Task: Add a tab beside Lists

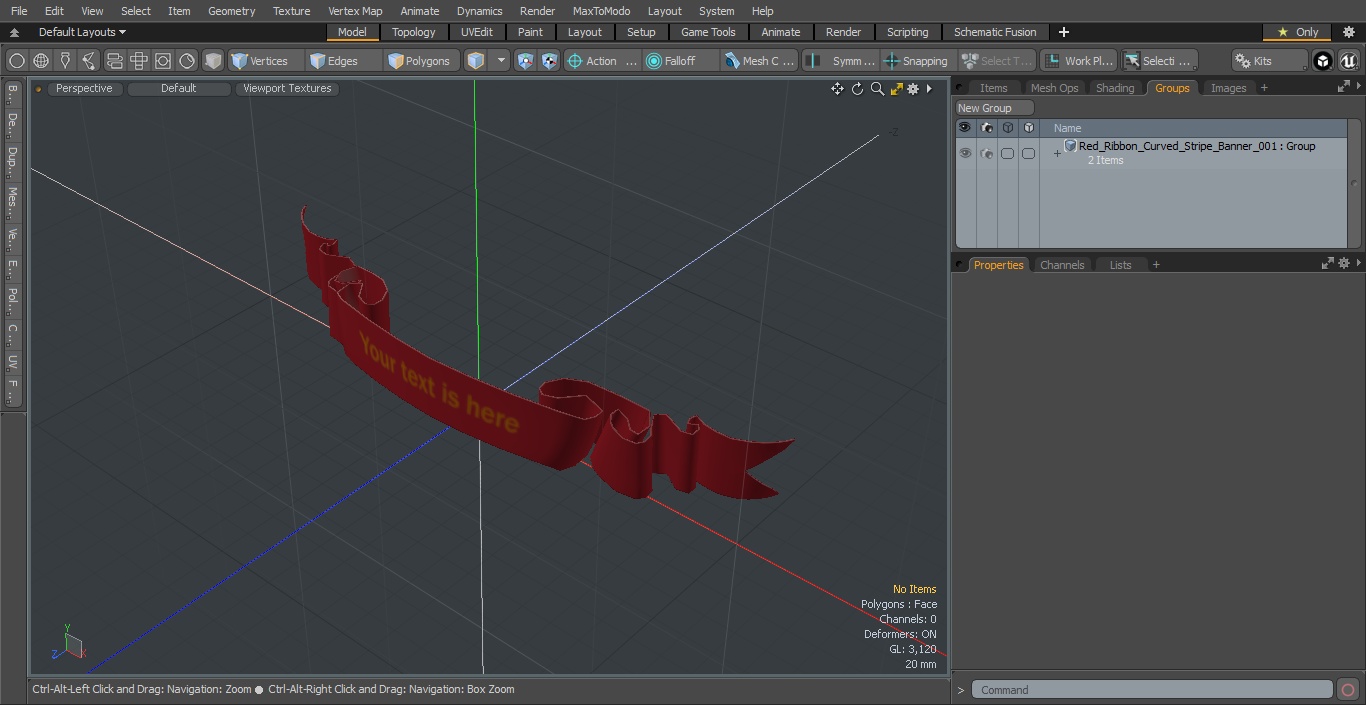Action: point(1156,265)
